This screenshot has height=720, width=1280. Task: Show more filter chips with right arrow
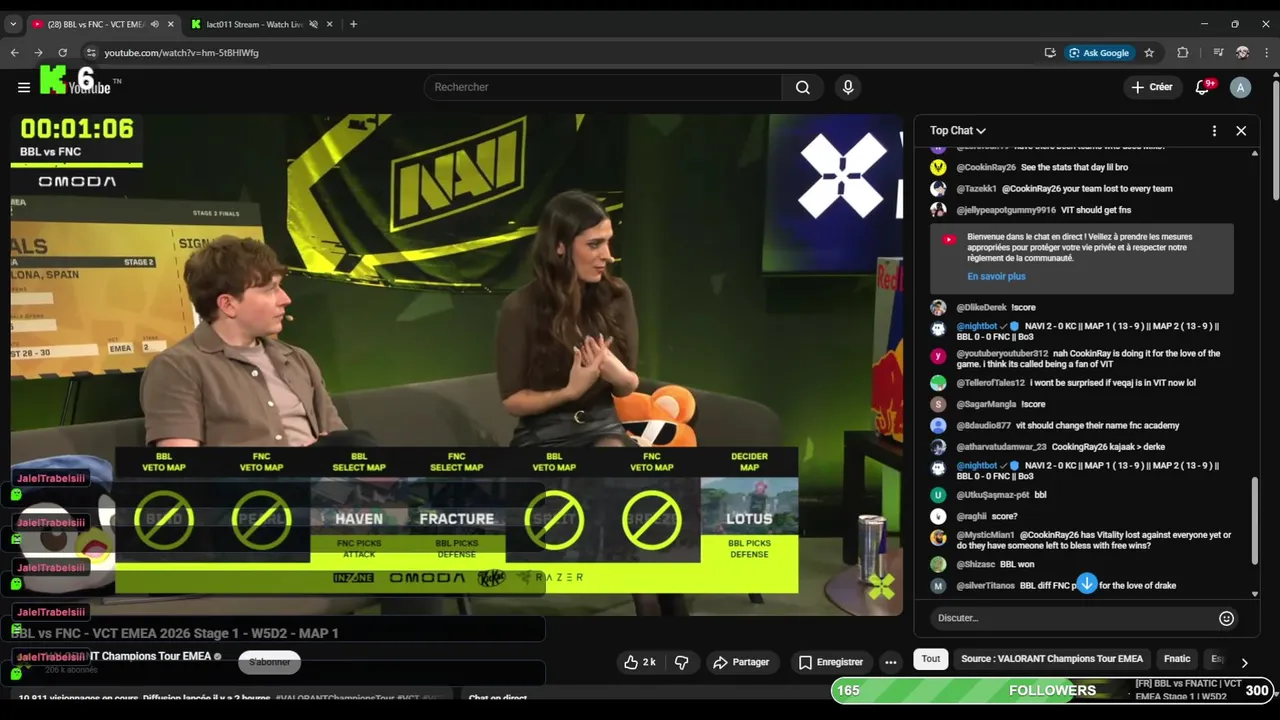pyautogui.click(x=1244, y=662)
